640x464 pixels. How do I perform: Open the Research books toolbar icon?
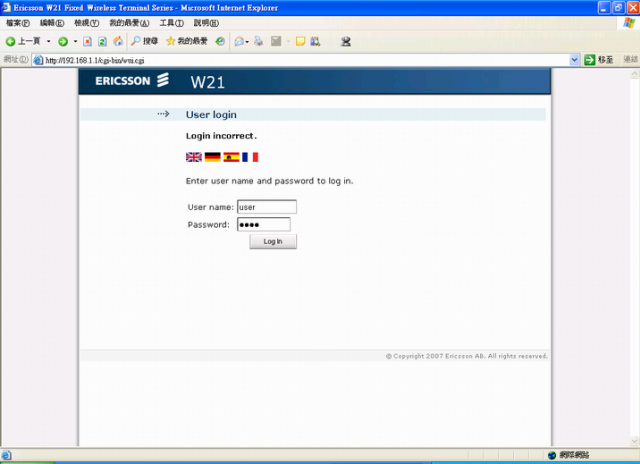[x=315, y=41]
